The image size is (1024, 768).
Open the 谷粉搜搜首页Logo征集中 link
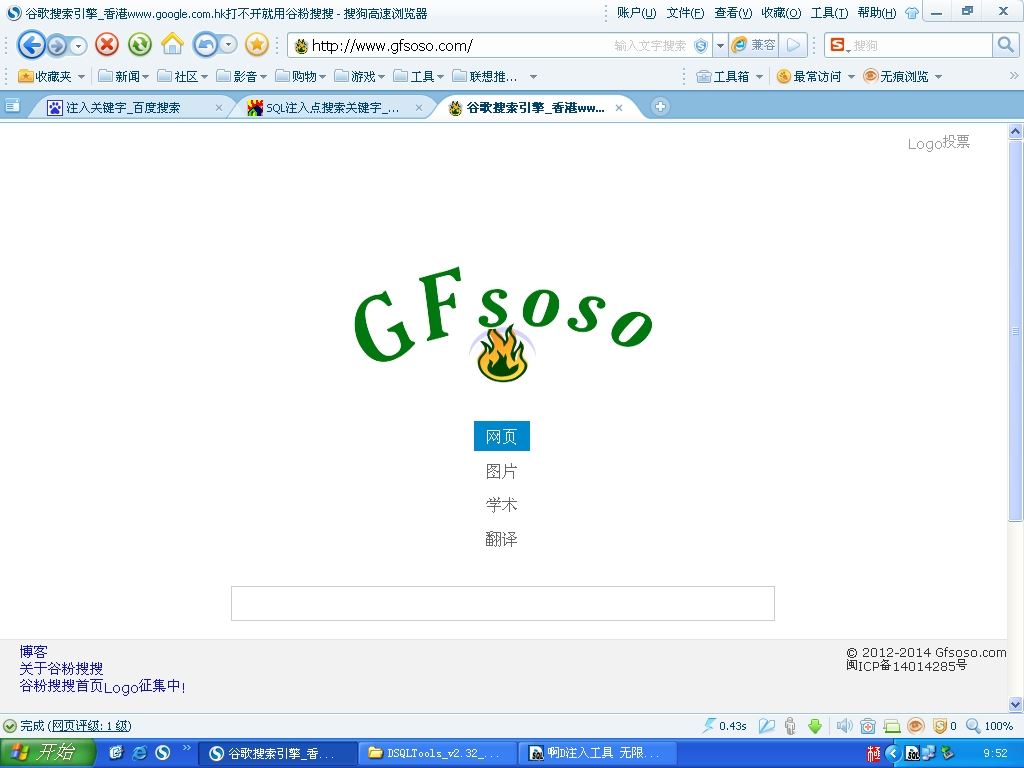[103, 686]
